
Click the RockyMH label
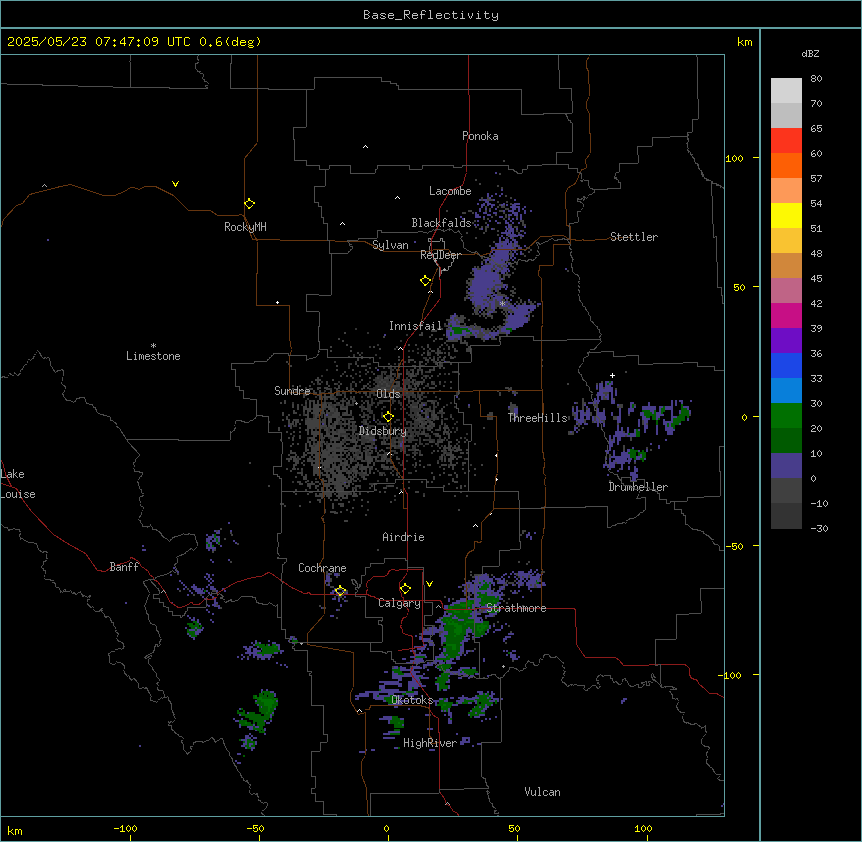[x=245, y=227]
